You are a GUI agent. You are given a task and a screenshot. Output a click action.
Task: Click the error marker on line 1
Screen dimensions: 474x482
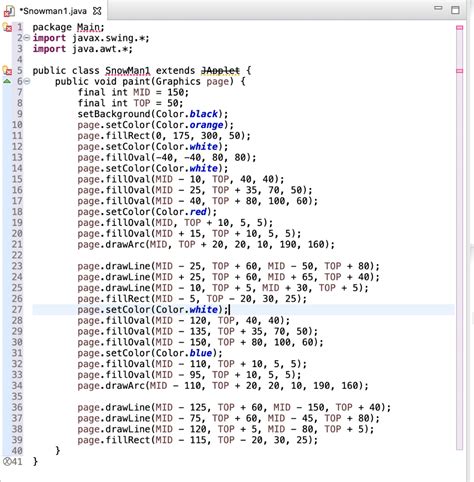pyautogui.click(x=7, y=27)
